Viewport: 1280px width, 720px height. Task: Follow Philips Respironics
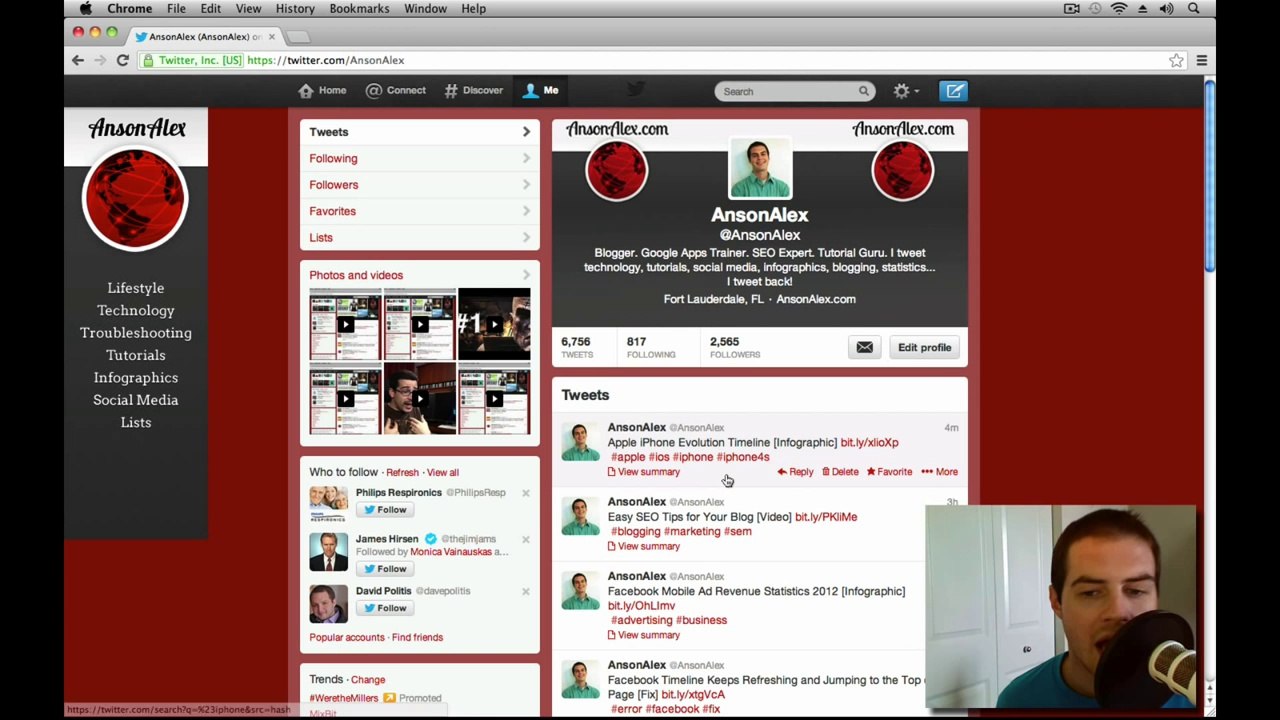click(385, 510)
